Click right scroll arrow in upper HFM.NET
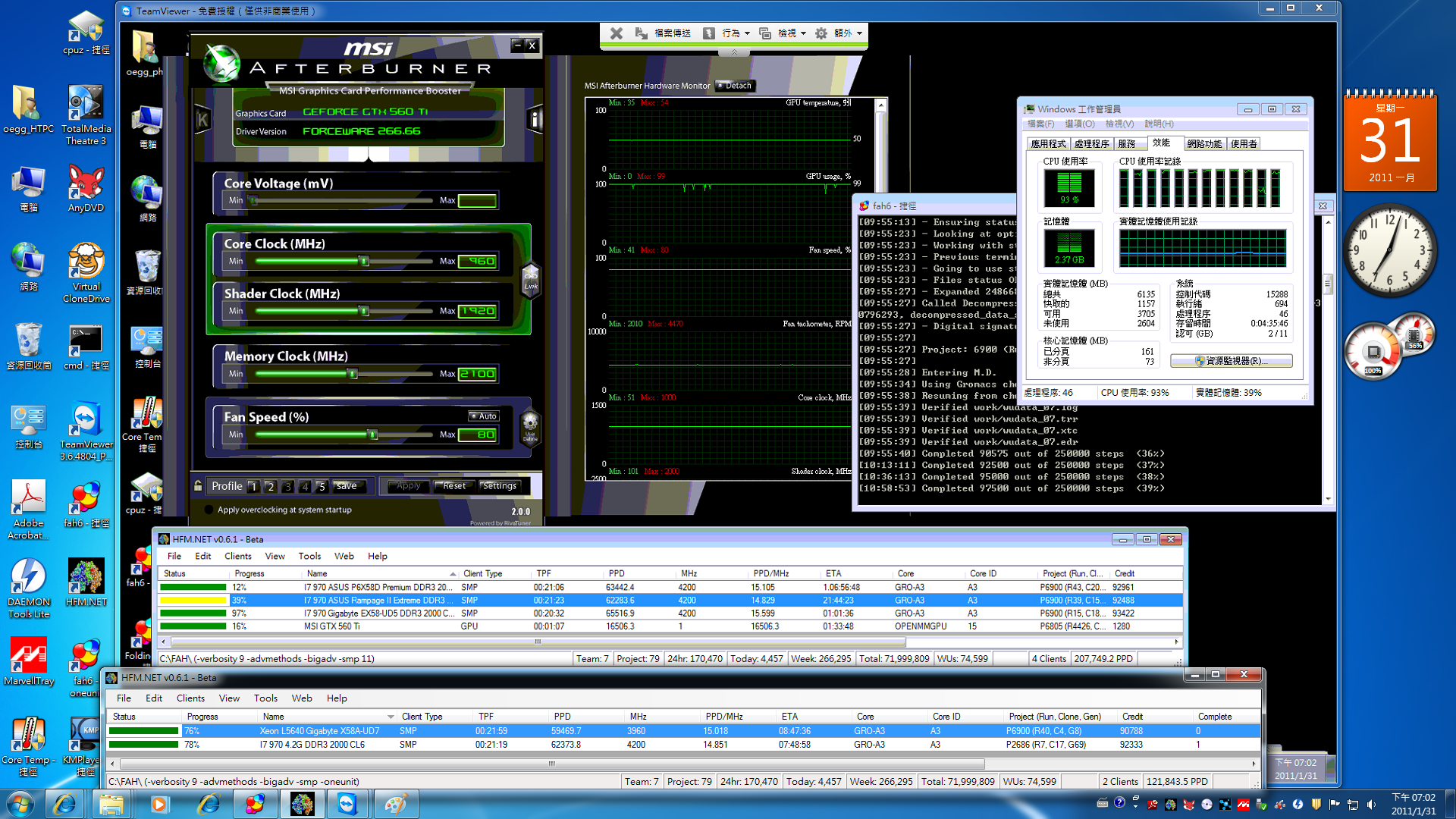Viewport: 1456px width, 819px height. click(x=1176, y=642)
